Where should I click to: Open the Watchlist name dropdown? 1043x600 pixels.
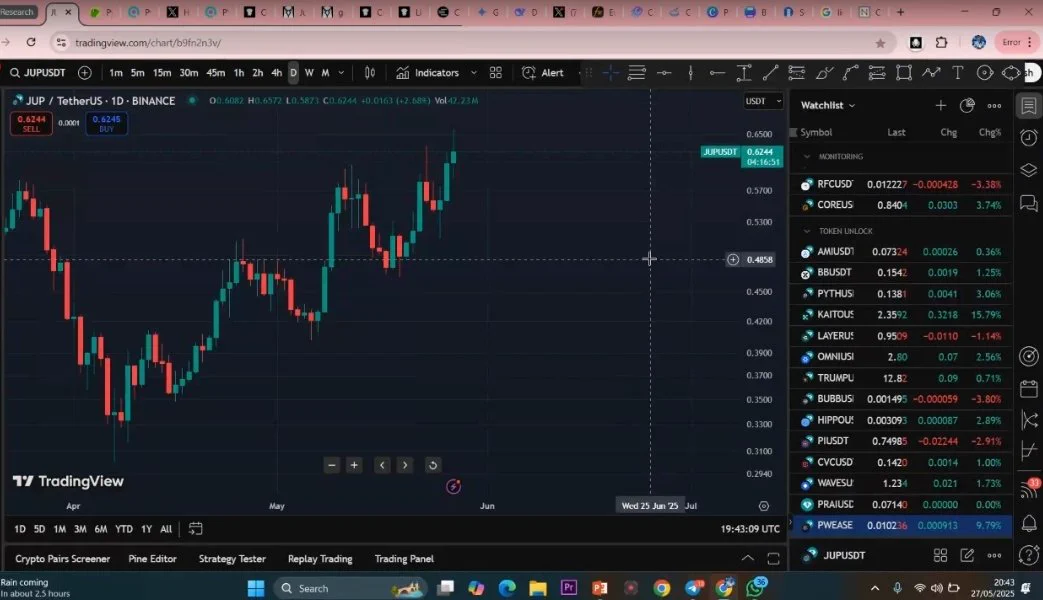click(x=827, y=105)
